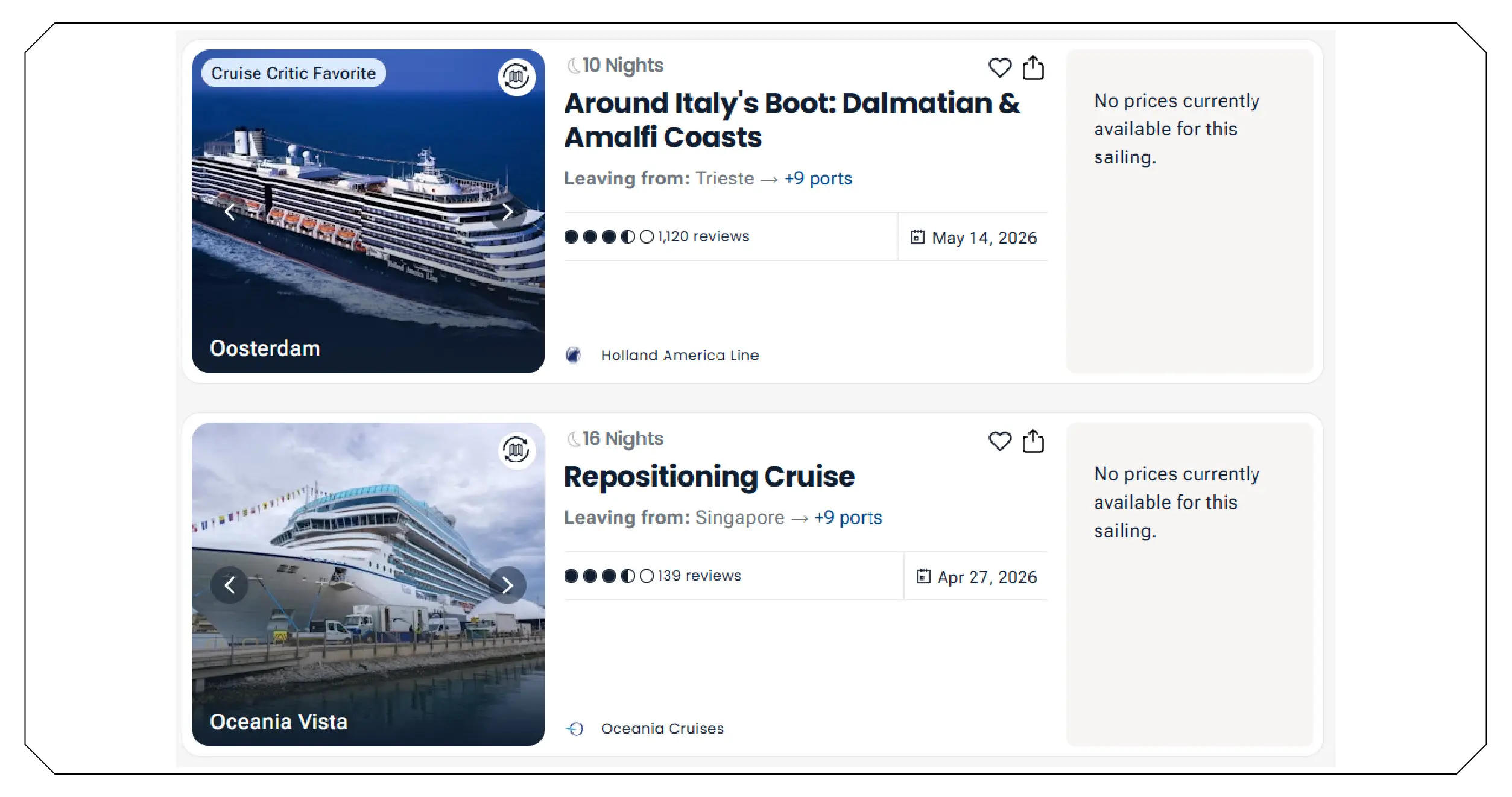
Task: Expand the +9 ports list for Trieste departure
Action: tap(817, 178)
